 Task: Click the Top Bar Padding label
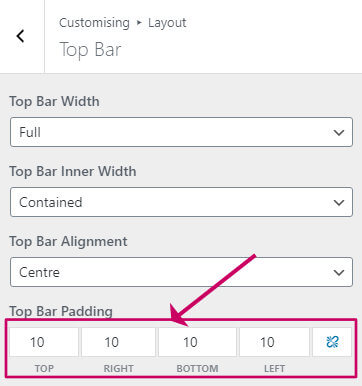pos(61,311)
